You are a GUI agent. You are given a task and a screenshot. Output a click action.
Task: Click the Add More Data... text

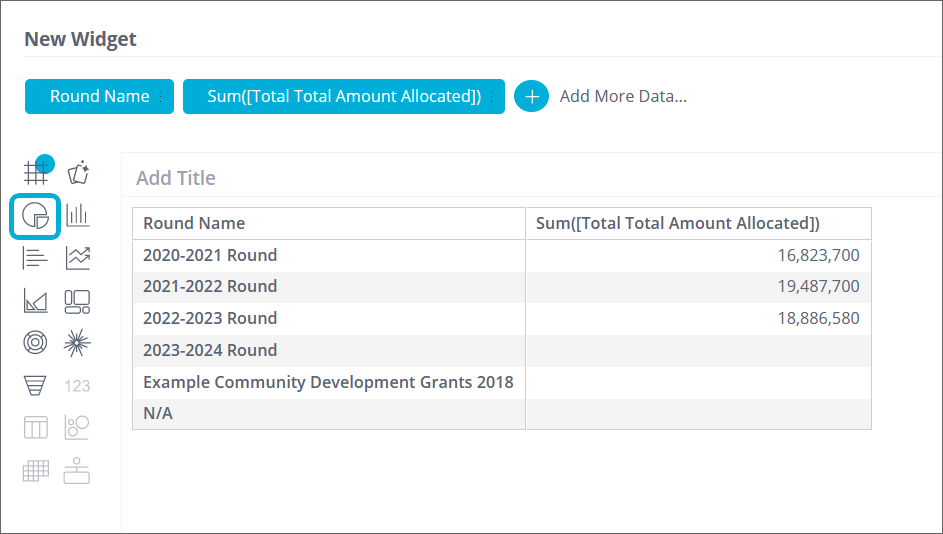coord(623,97)
